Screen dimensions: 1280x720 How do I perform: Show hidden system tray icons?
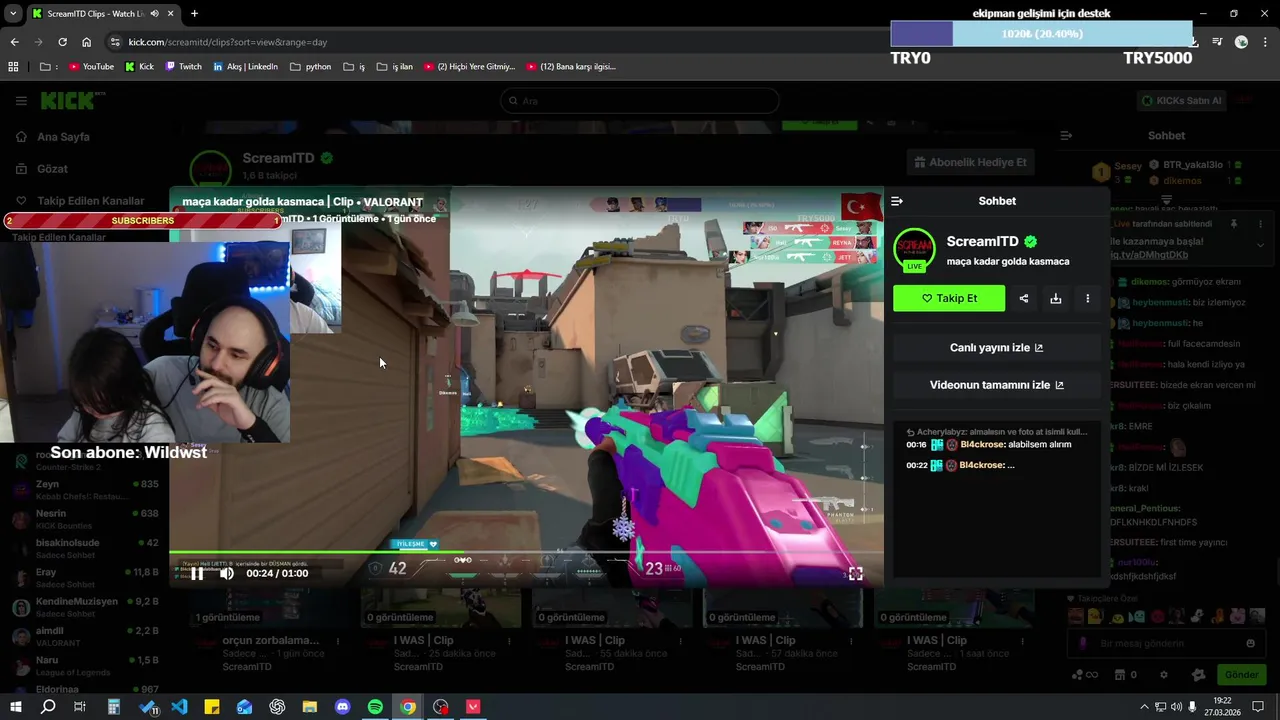pos(1144,707)
